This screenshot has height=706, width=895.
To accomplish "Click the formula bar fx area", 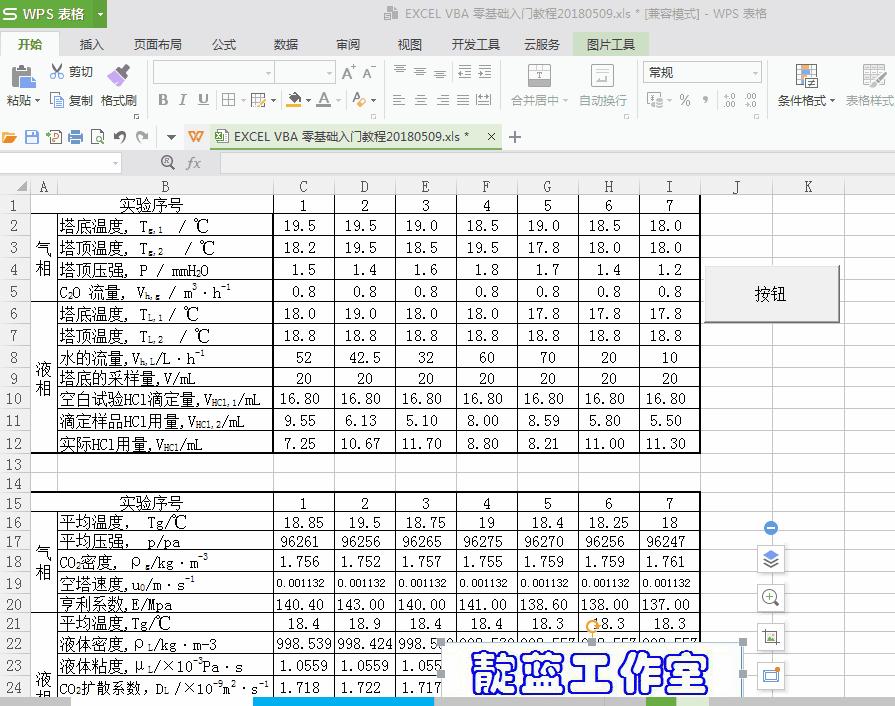I will 195,162.
